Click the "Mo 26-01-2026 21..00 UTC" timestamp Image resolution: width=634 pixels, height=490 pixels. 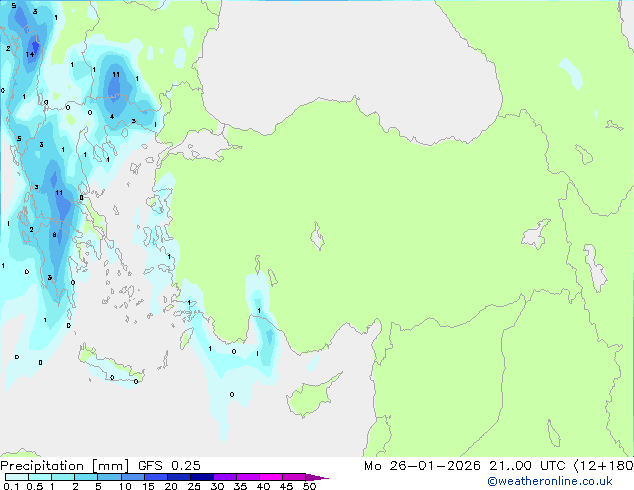(465, 466)
